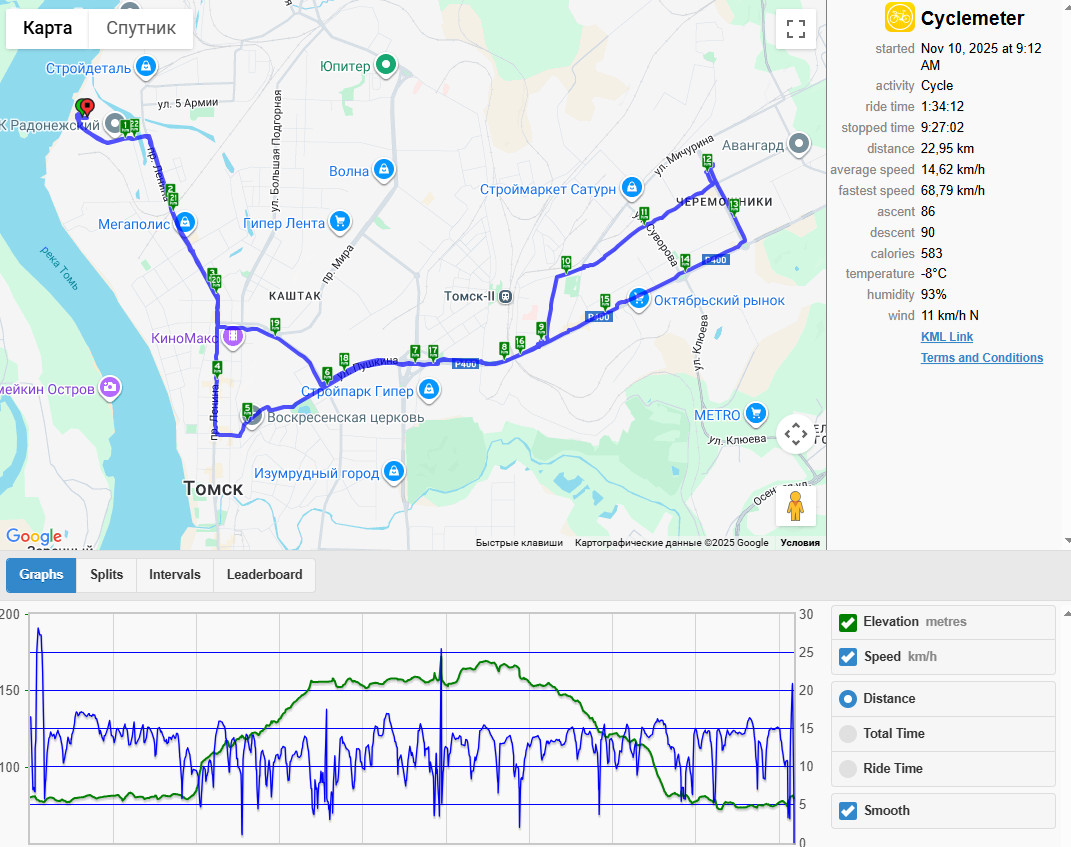Click kilometer 12 marker on route
This screenshot has height=847, width=1071.
[707, 162]
